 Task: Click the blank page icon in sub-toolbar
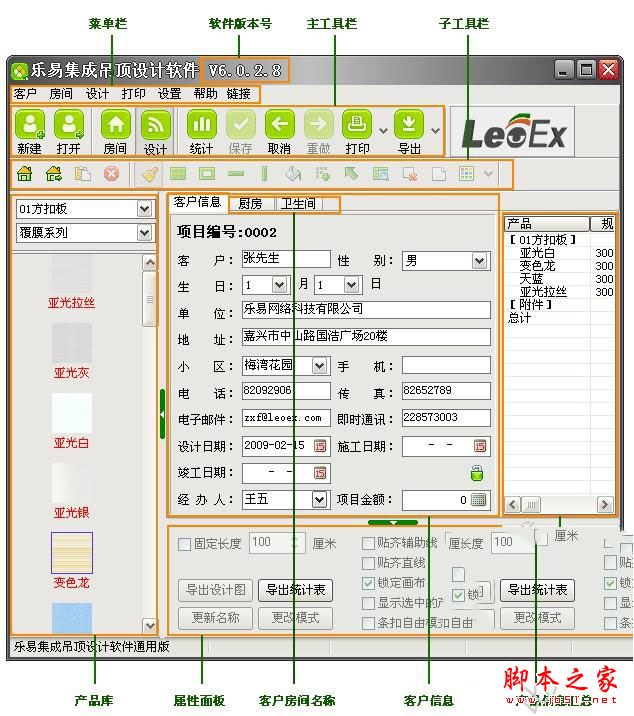coord(439,174)
